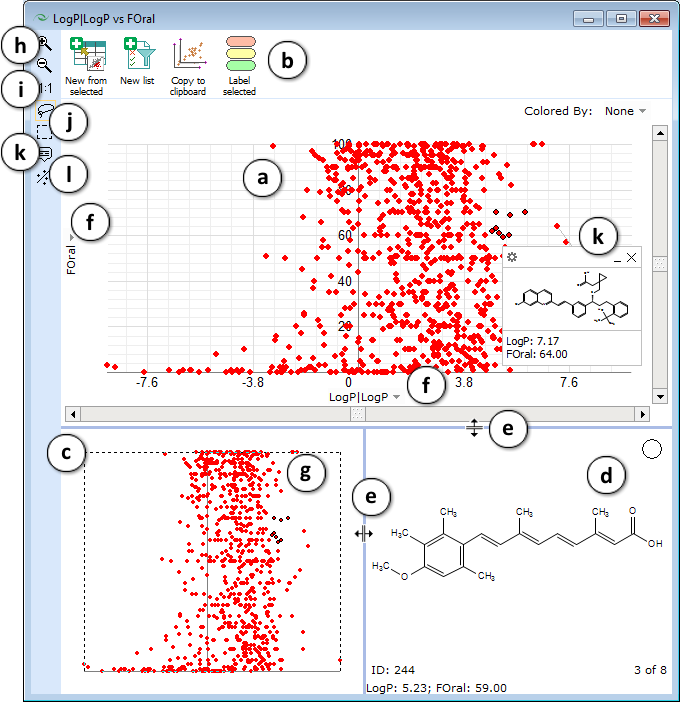Enable the lasso selection mode

click(x=44, y=113)
